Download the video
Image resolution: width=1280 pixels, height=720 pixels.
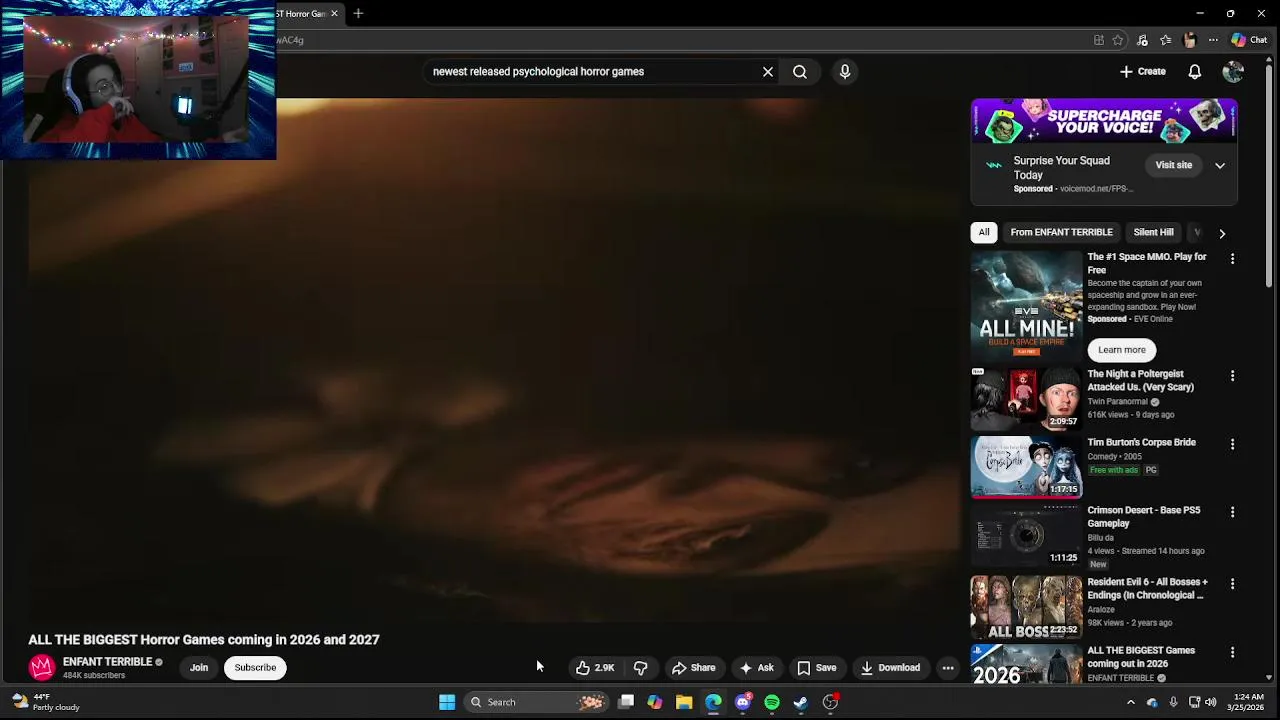pos(890,668)
